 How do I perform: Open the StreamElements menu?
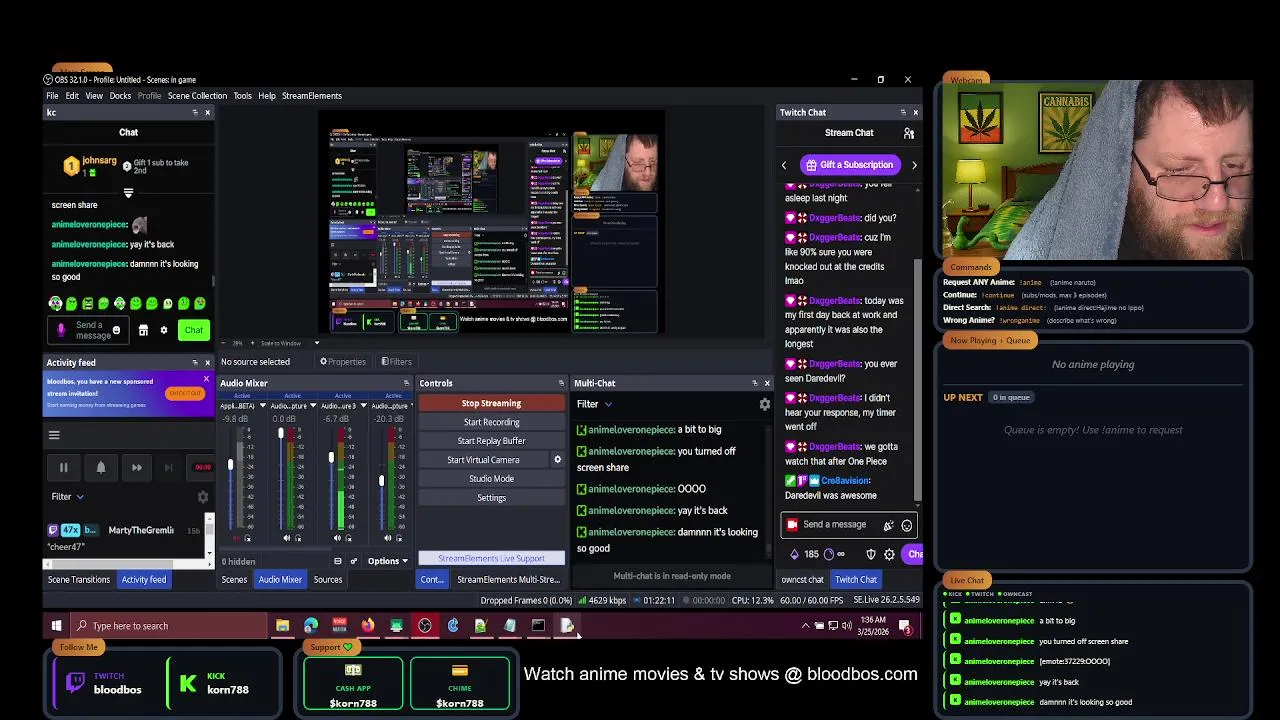coord(312,96)
